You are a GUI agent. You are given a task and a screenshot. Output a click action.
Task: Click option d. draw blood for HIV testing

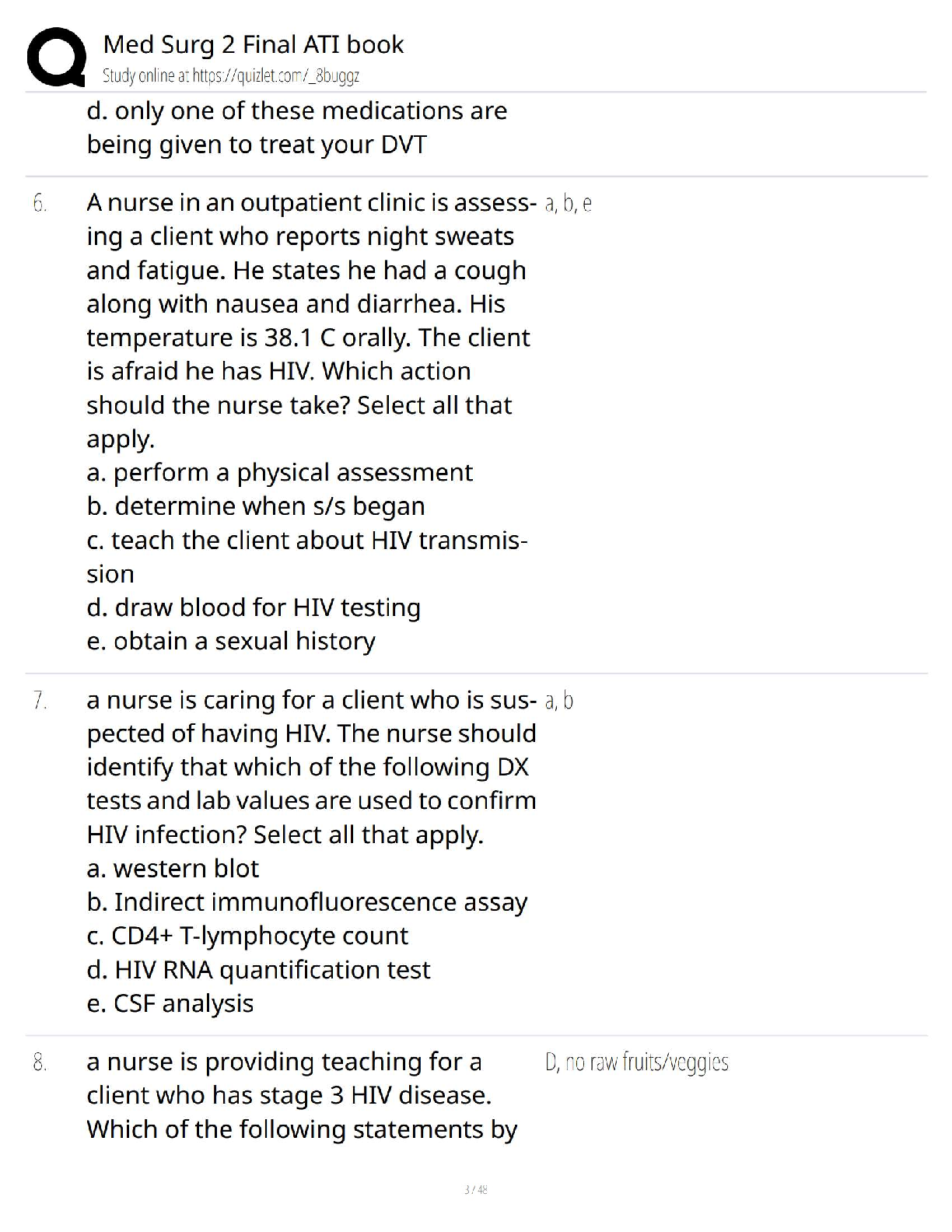pyautogui.click(x=254, y=607)
